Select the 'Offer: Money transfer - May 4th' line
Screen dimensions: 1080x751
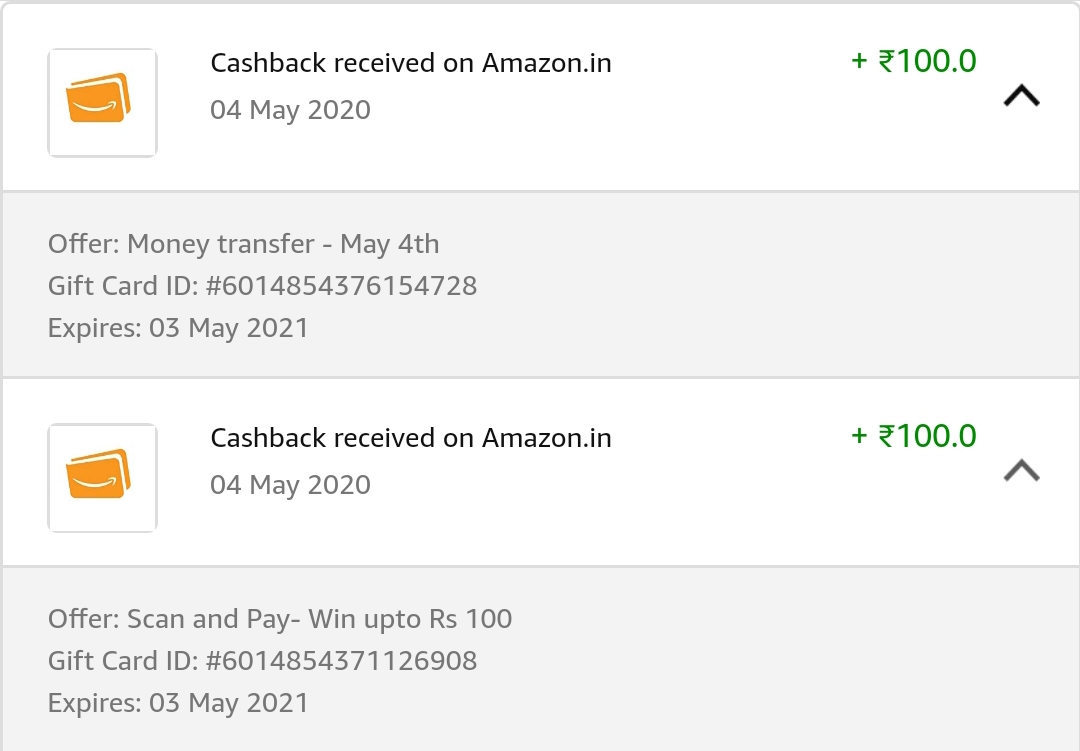coord(243,244)
